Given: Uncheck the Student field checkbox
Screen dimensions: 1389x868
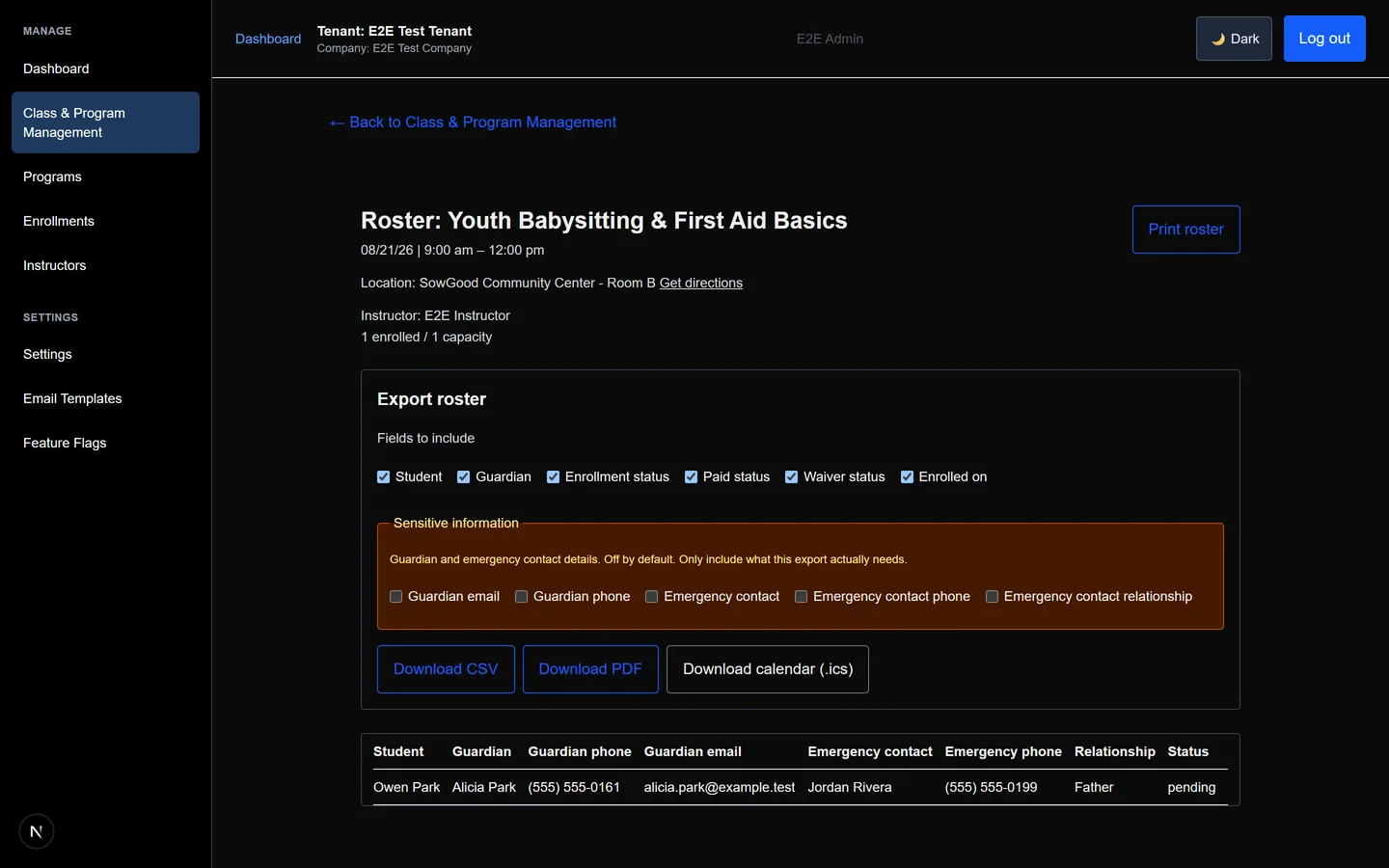Looking at the screenshot, I should coord(384,477).
